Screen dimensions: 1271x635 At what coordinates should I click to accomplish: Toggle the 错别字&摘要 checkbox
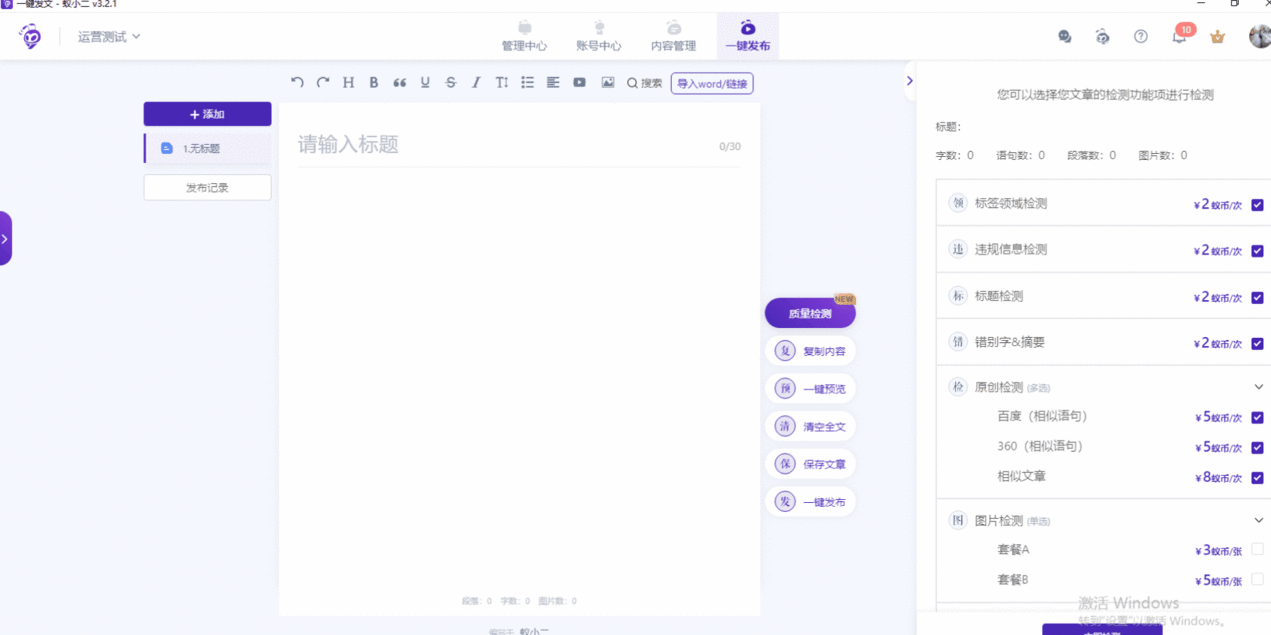(1255, 343)
